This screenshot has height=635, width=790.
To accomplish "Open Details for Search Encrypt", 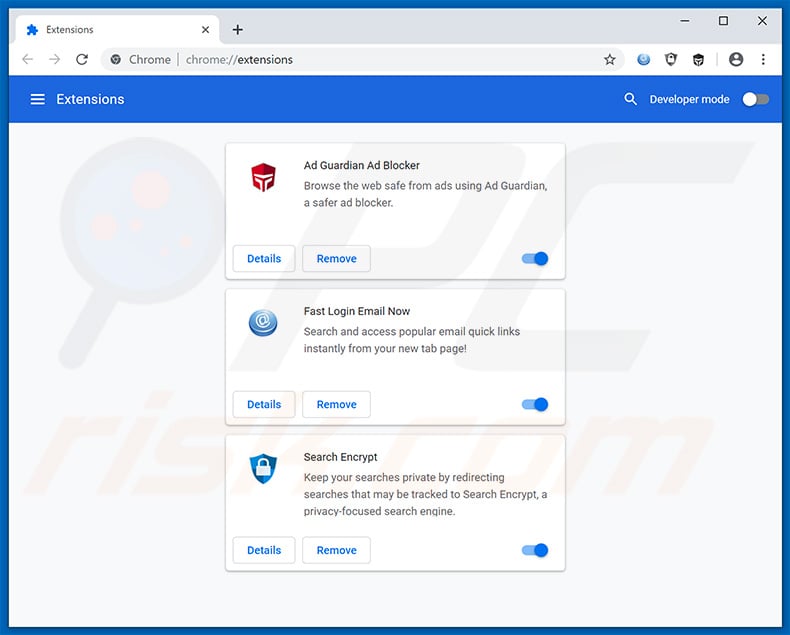I will click(264, 550).
